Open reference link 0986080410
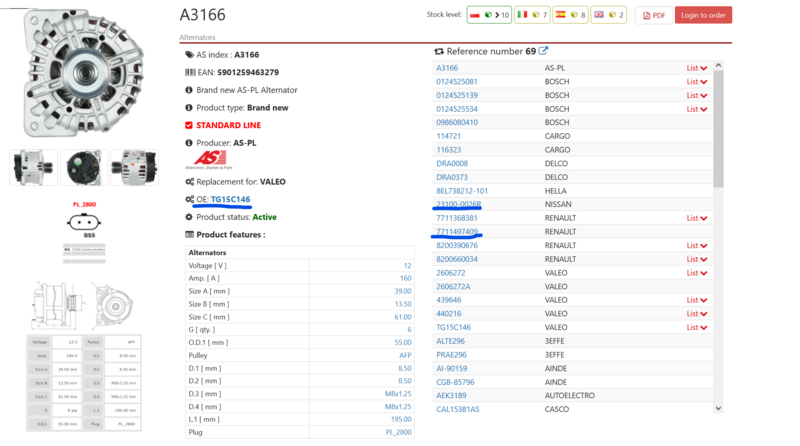The image size is (800, 446). click(x=457, y=122)
